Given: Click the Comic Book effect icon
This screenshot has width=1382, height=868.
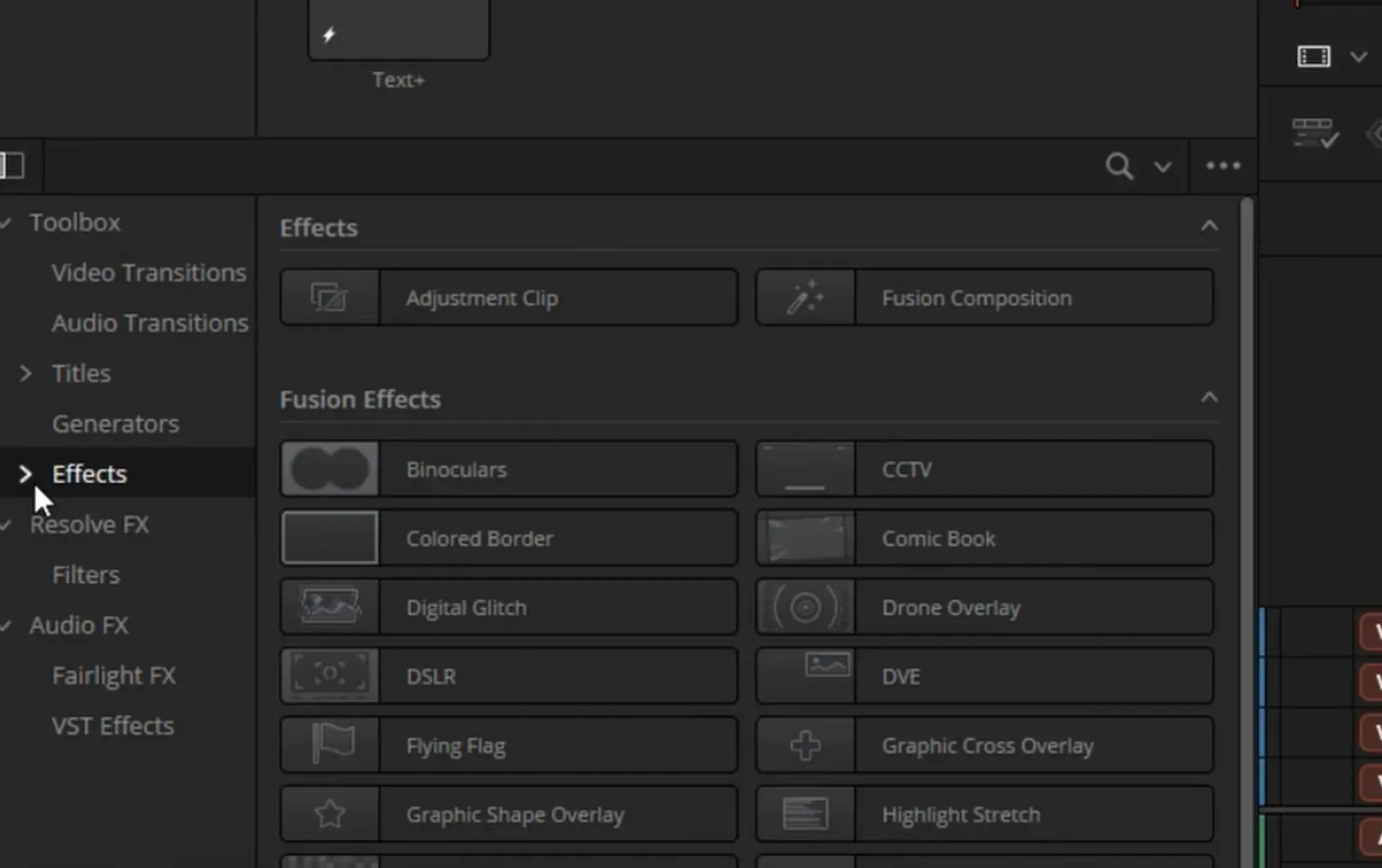Looking at the screenshot, I should pyautogui.click(x=805, y=538).
